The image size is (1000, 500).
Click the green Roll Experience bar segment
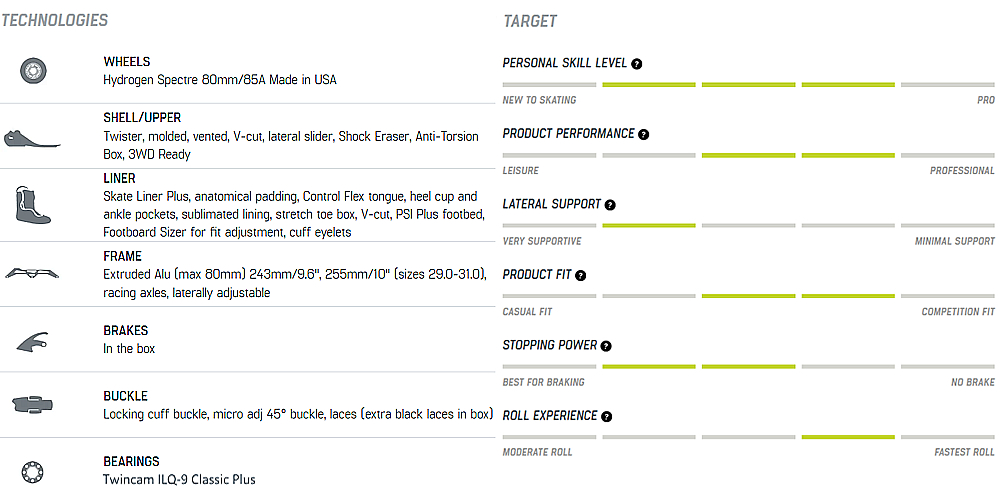[x=848, y=437]
